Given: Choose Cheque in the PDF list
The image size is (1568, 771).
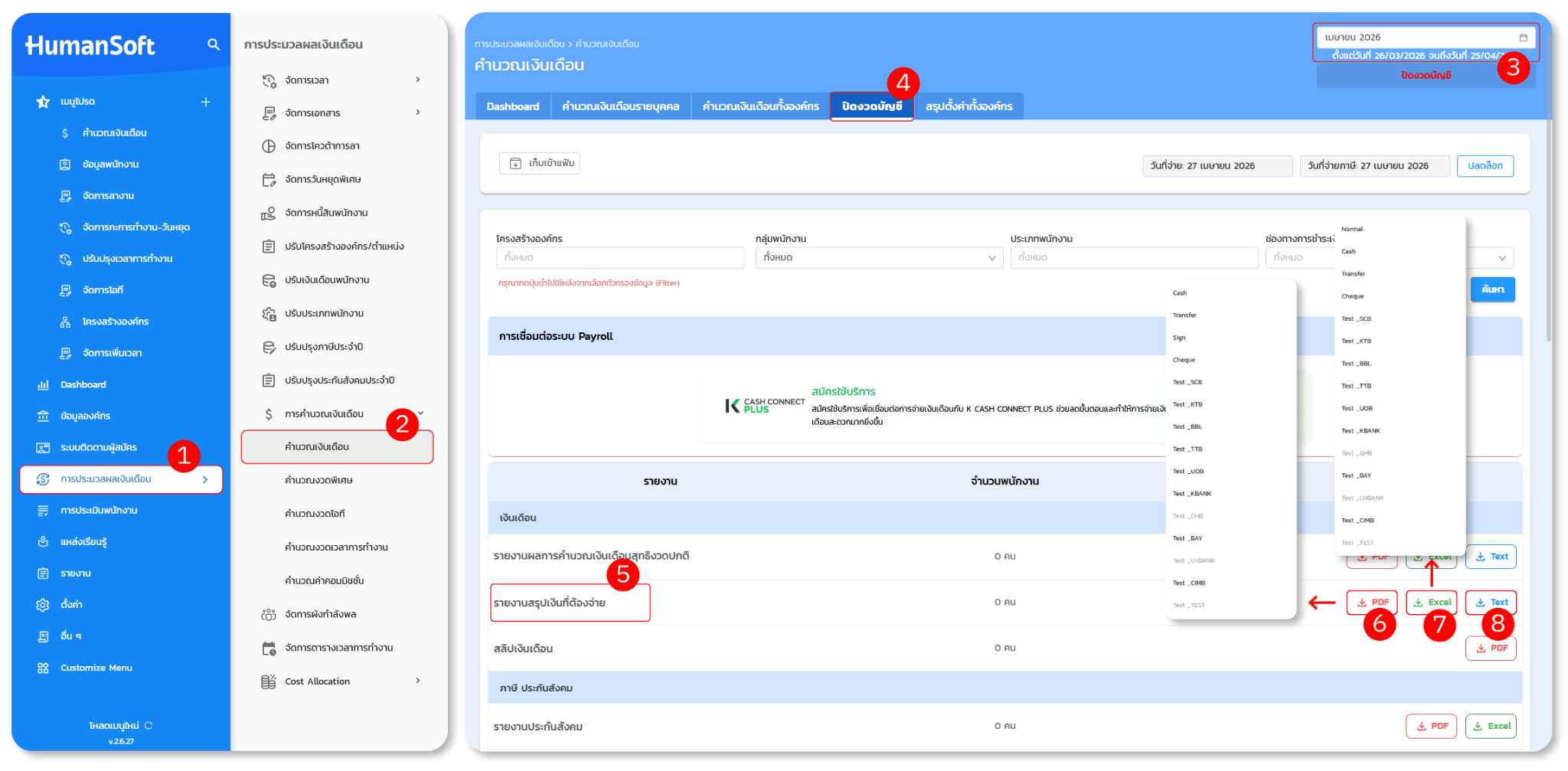Looking at the screenshot, I should pyautogui.click(x=1184, y=360).
